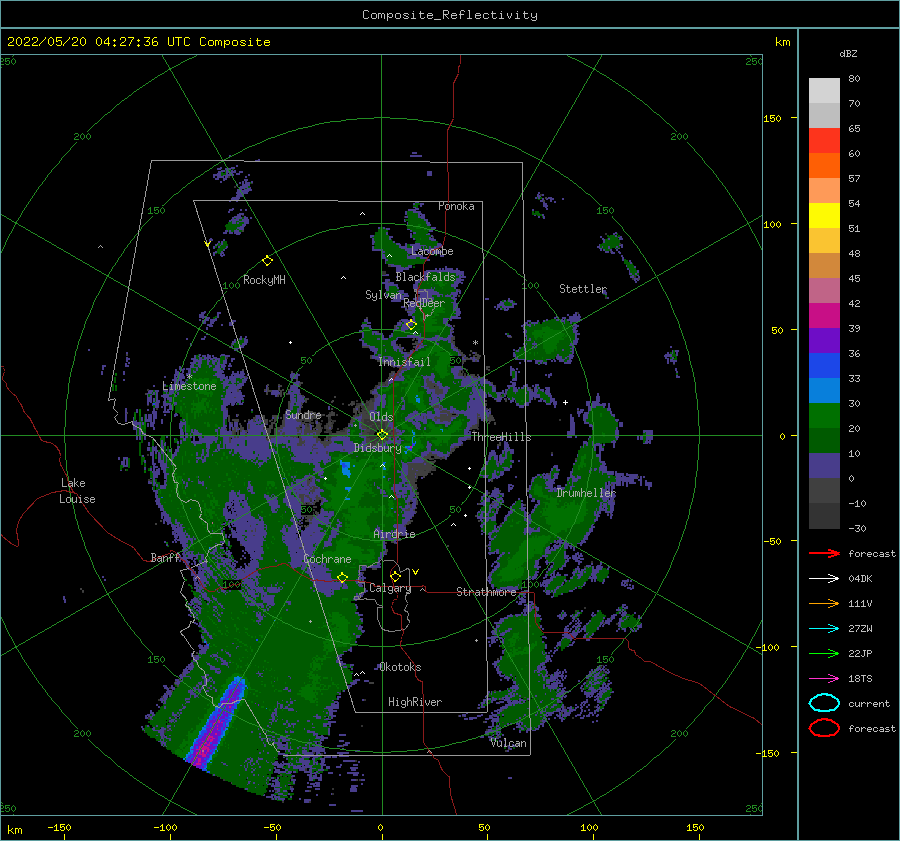Viewport: 900px width, 841px height.
Task: Click the Blackfalds label on the map
Action: click(425, 277)
